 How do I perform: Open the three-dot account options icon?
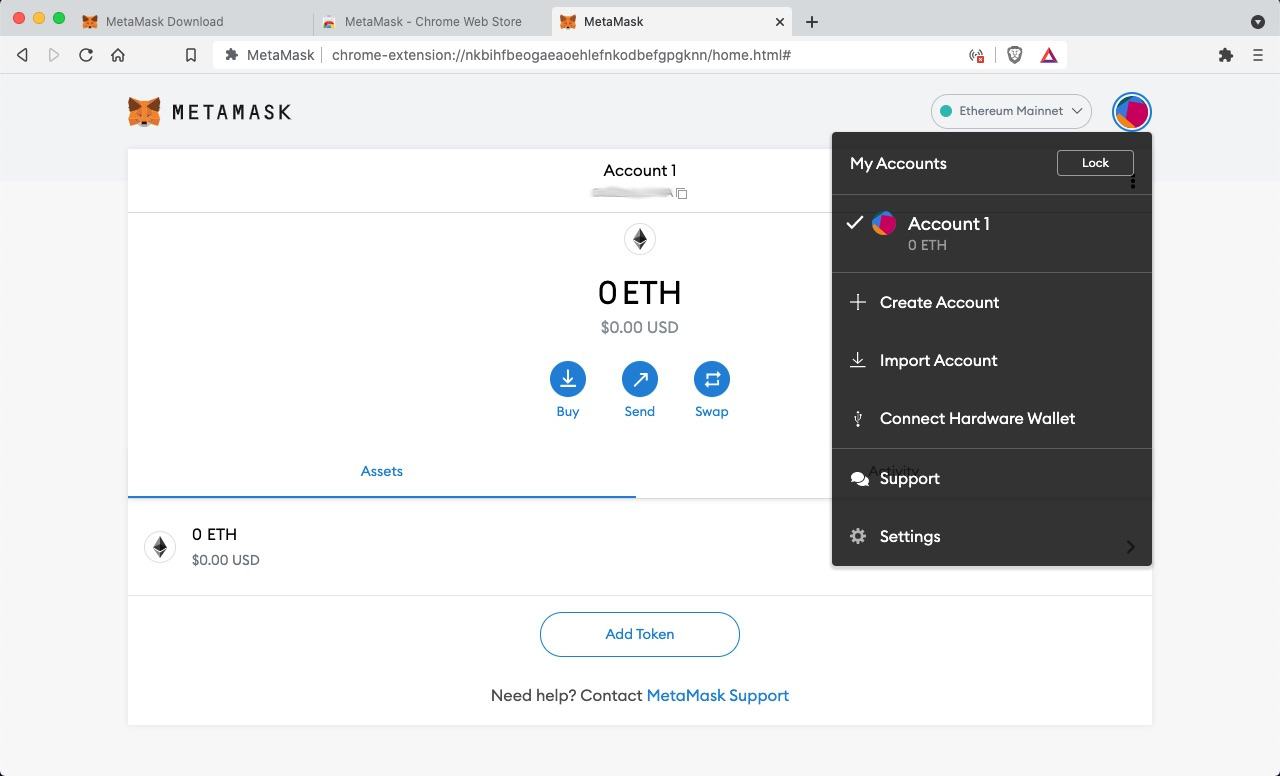click(1133, 182)
